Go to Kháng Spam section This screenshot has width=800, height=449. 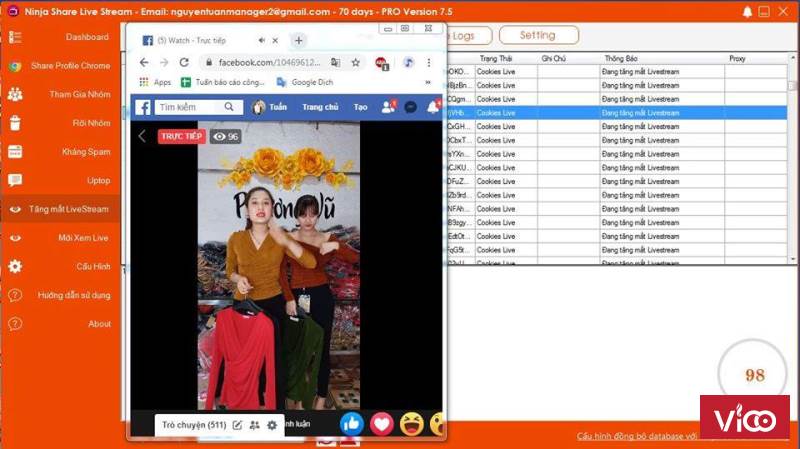[86, 152]
